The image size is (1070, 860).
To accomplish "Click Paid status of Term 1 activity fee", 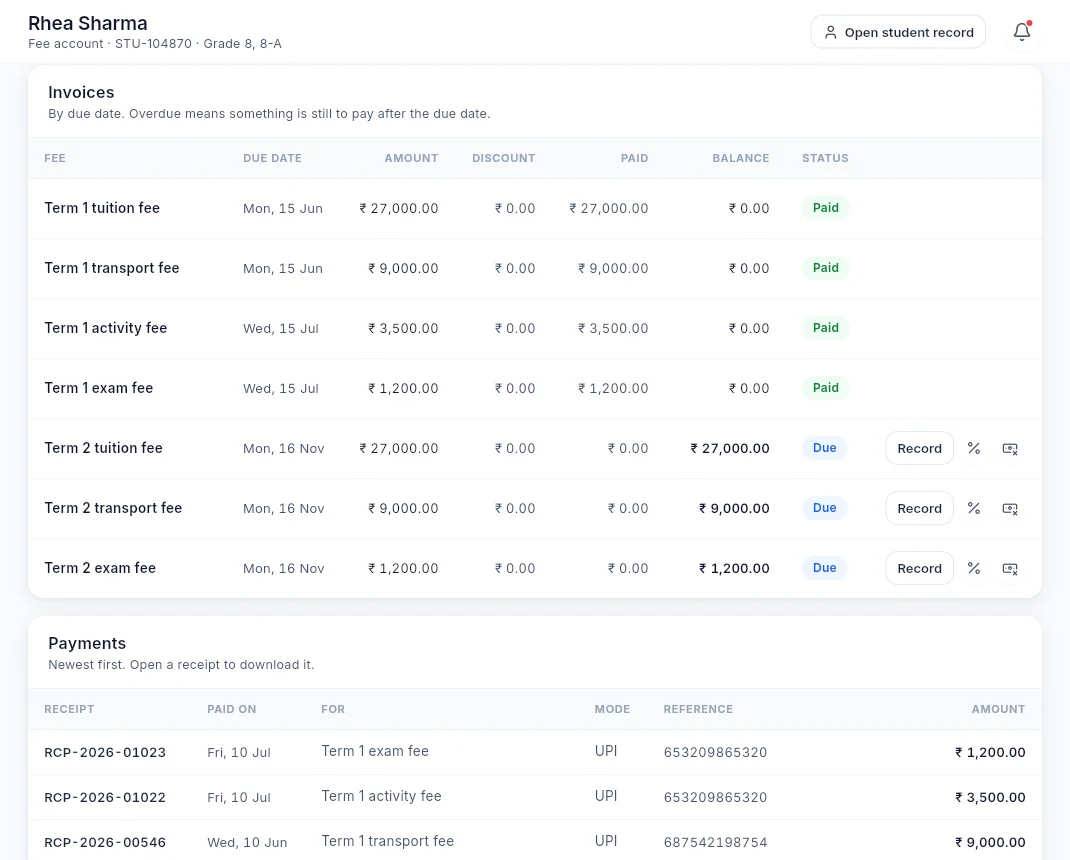I will coord(826,328).
